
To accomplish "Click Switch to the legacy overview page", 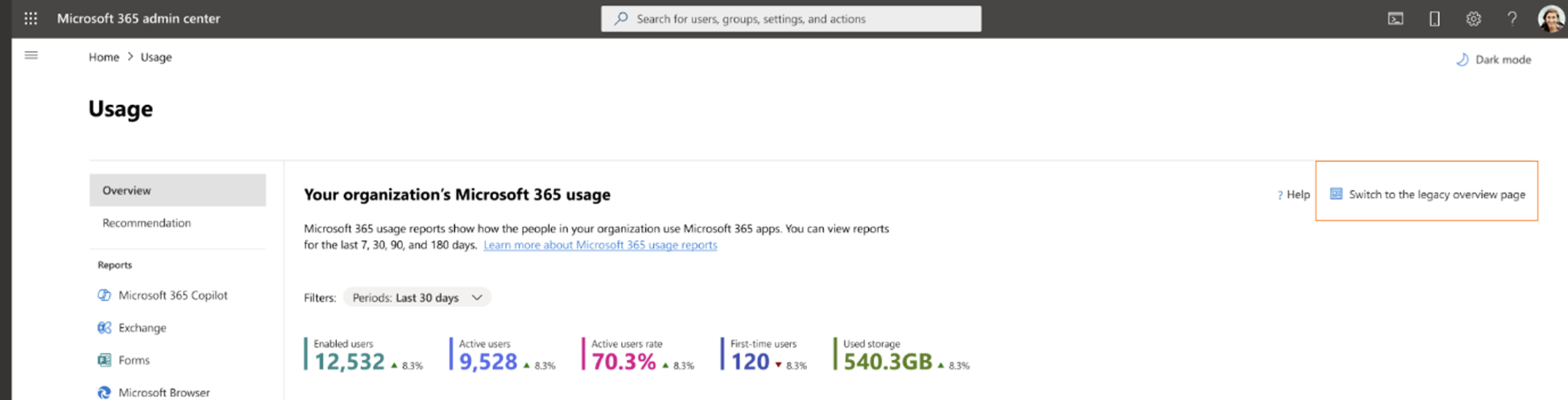I will (1436, 195).
